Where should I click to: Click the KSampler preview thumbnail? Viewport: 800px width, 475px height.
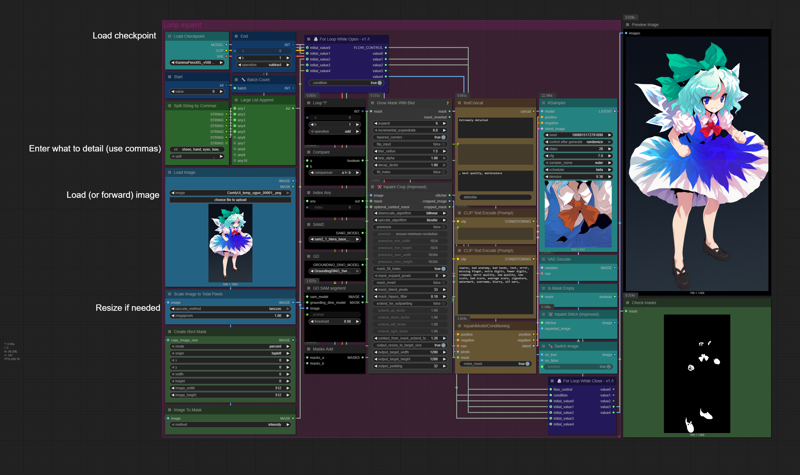[578, 214]
